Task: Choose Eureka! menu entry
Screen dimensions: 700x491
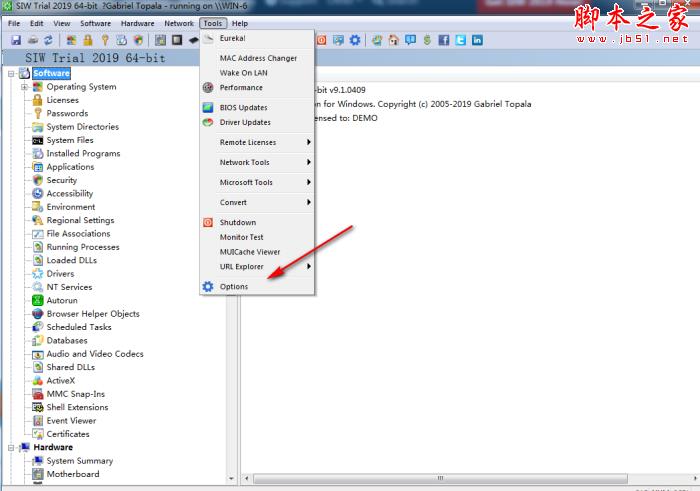Action: click(x=257, y=38)
